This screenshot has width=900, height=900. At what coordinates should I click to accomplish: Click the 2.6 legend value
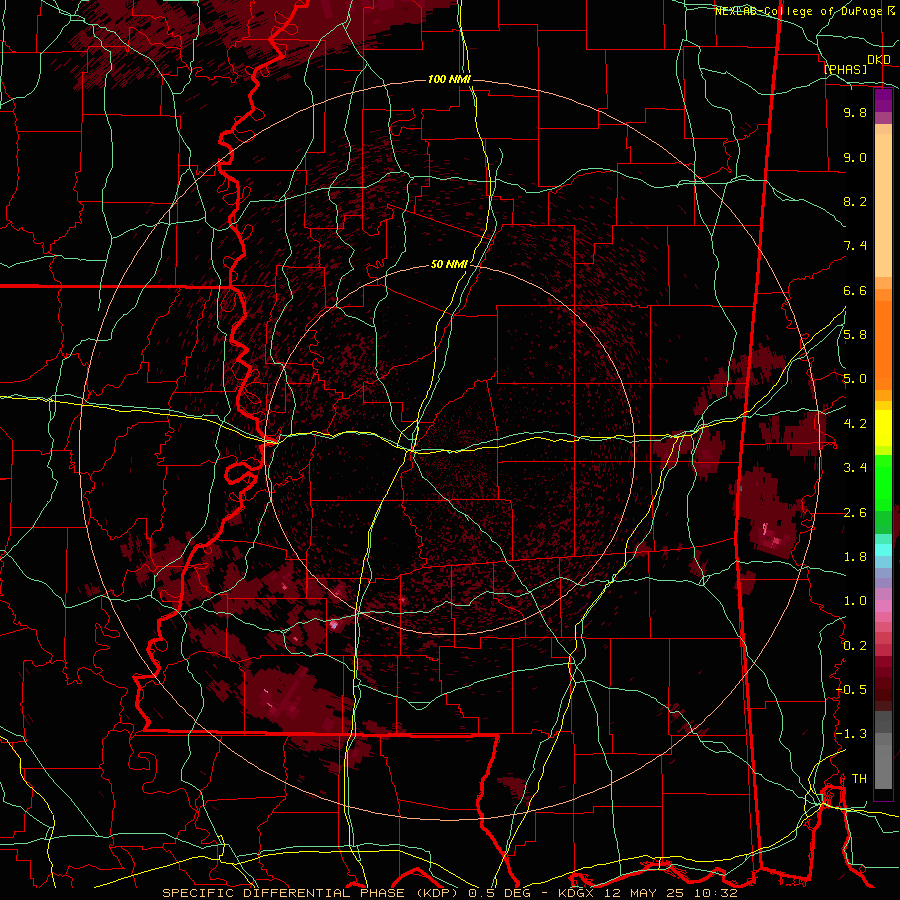click(855, 513)
